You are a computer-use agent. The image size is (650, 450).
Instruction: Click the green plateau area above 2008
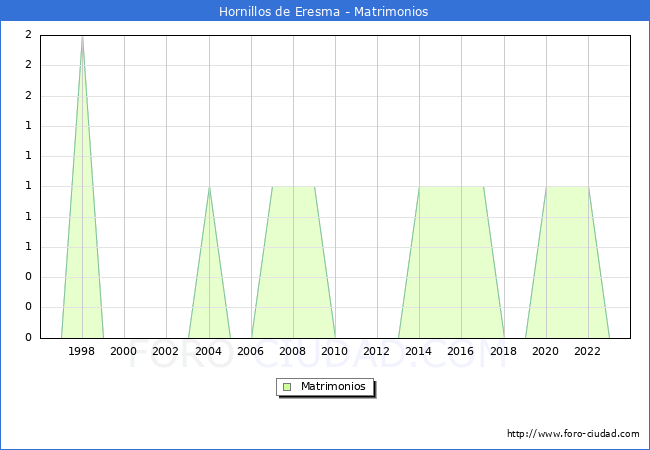click(293, 260)
